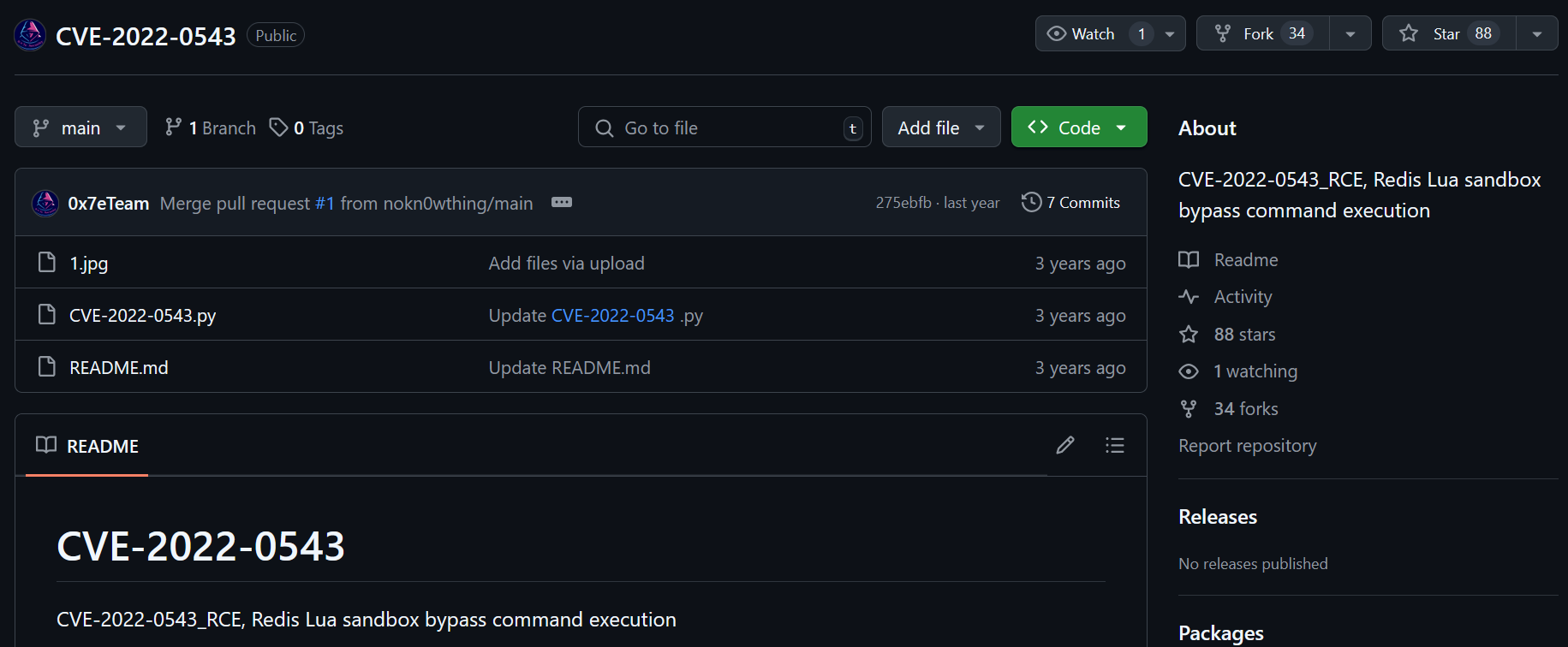Expand the Add file dropdown
The image size is (1568, 647).
[x=941, y=128]
